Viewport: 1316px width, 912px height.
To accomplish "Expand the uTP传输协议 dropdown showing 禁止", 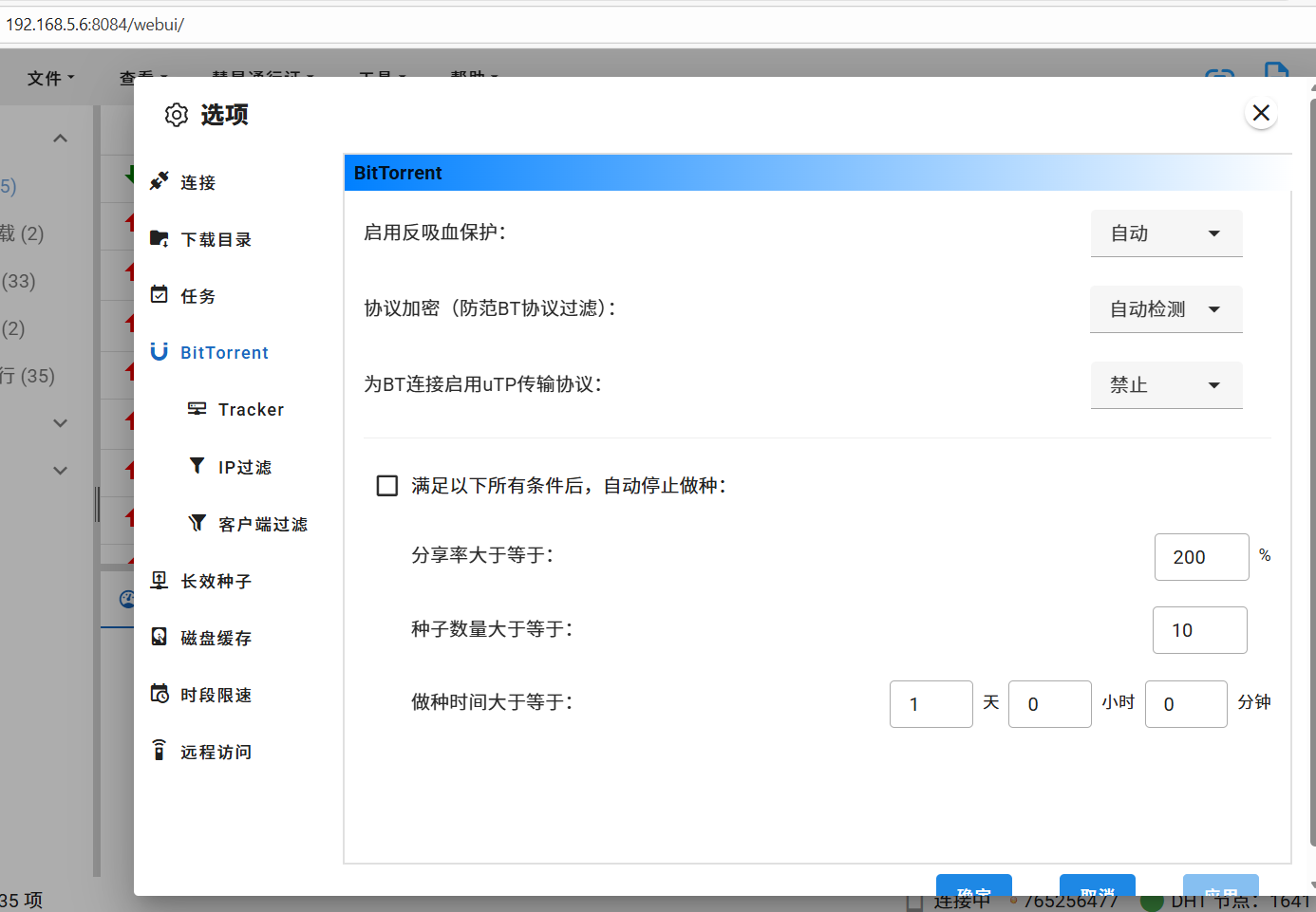I will click(1166, 385).
